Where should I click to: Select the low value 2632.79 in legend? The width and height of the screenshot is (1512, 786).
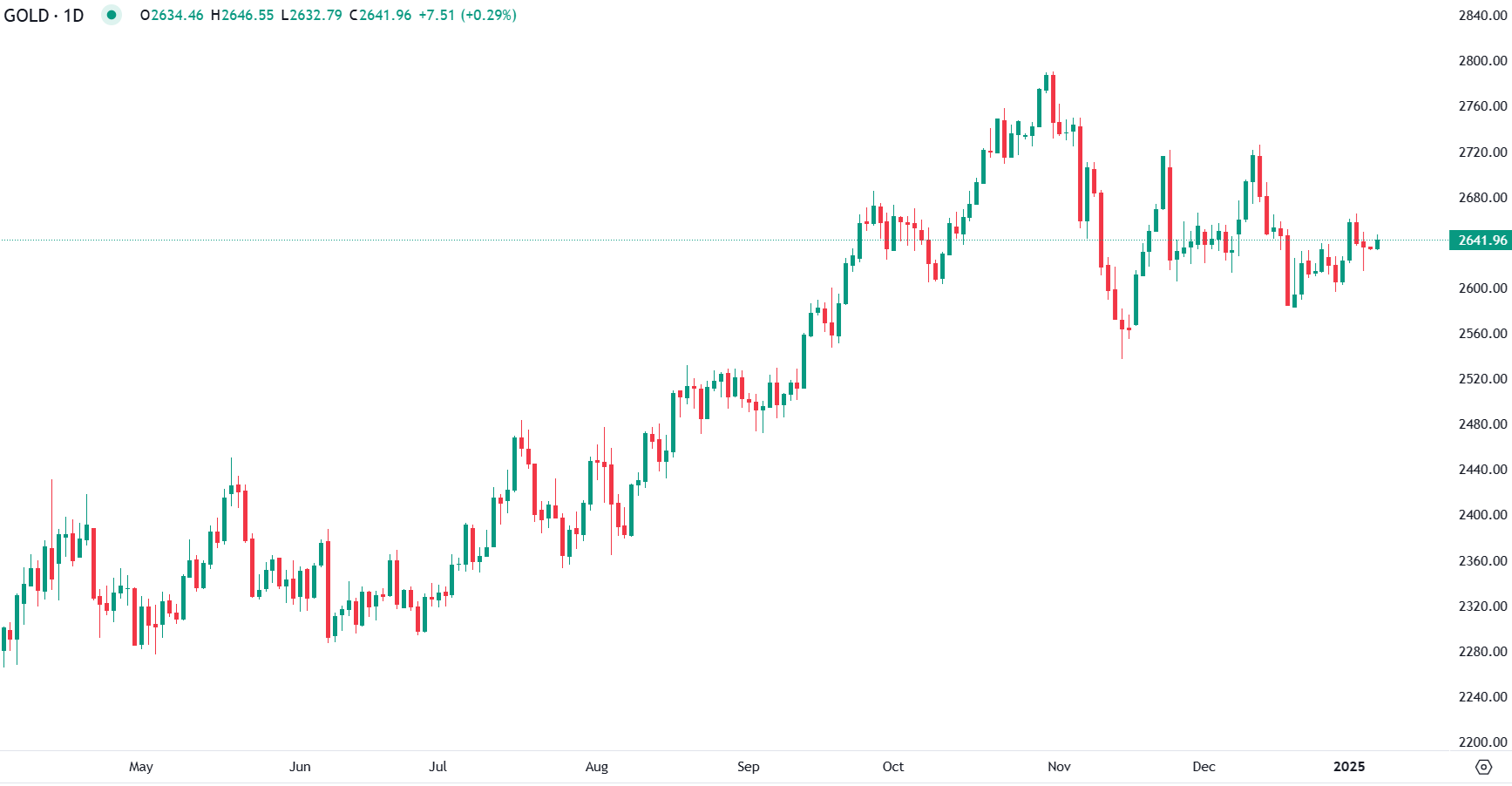[315, 16]
